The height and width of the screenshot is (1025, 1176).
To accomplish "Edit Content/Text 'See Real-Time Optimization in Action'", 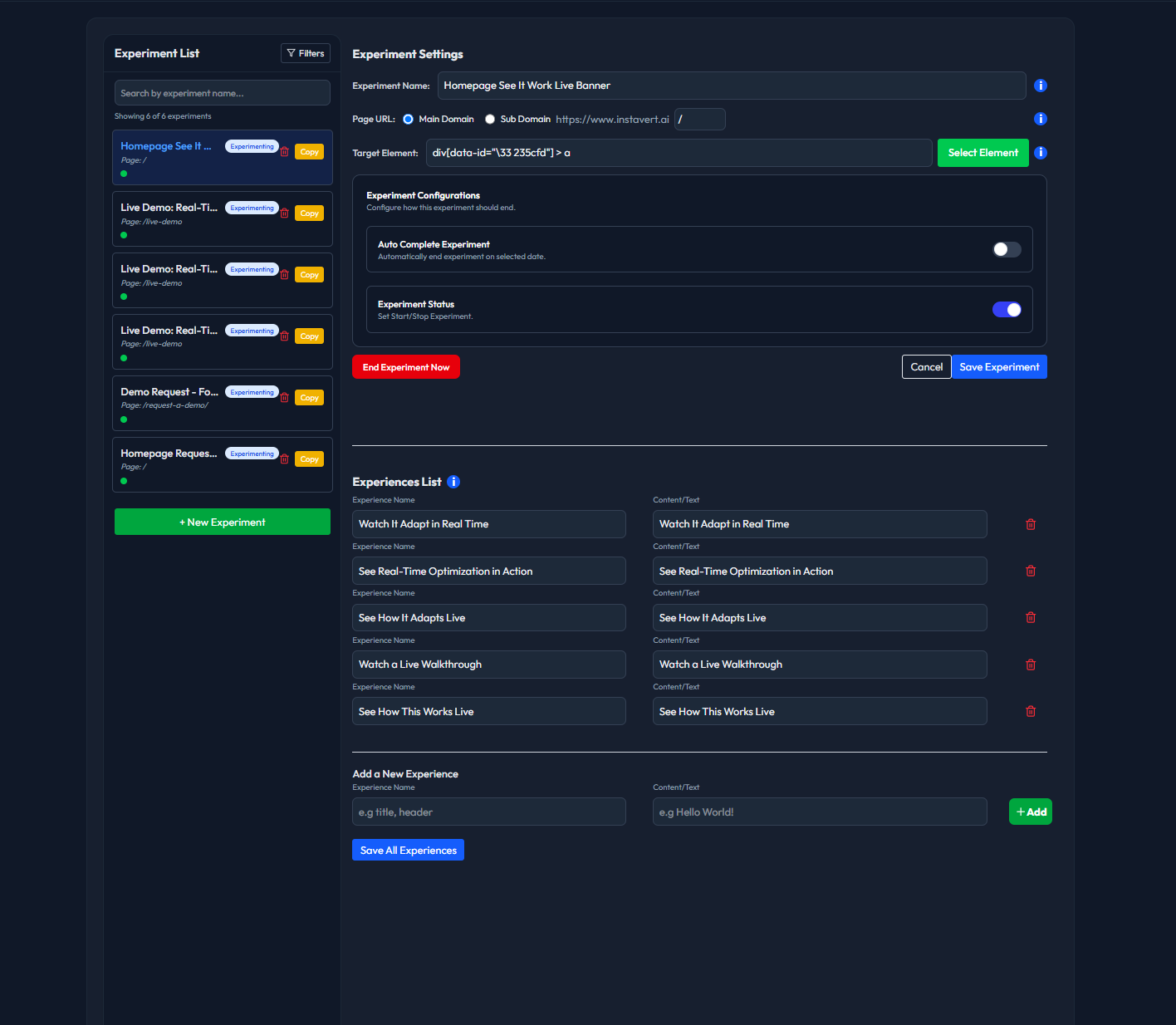I will tap(820, 571).
